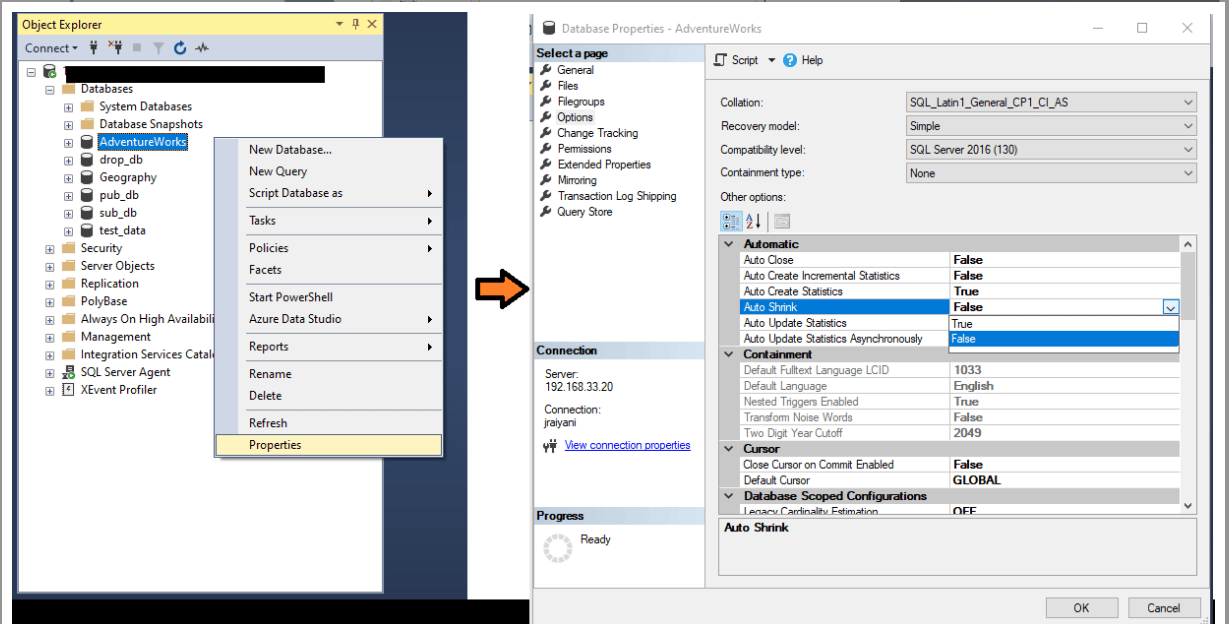Click the pin icon on Object Explorer panel
This screenshot has width=1229, height=624.
[x=356, y=24]
